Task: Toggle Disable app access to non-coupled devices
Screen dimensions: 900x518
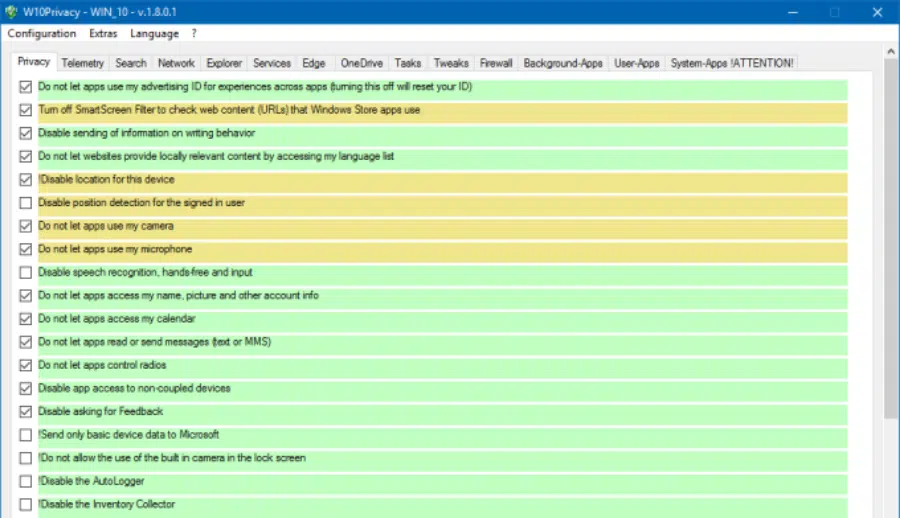Action: (x=25, y=388)
